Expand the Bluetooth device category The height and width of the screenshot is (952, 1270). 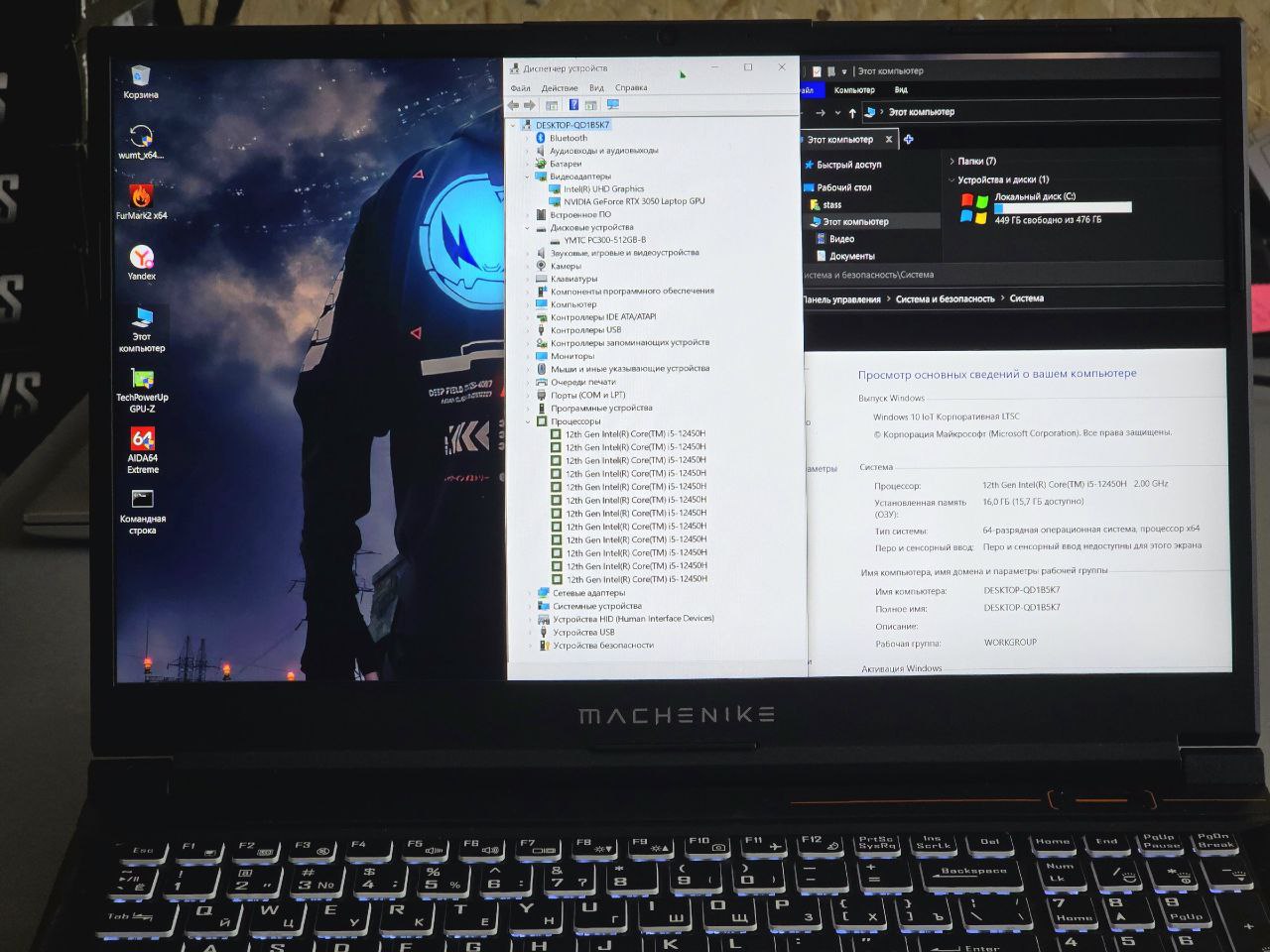[x=528, y=138]
